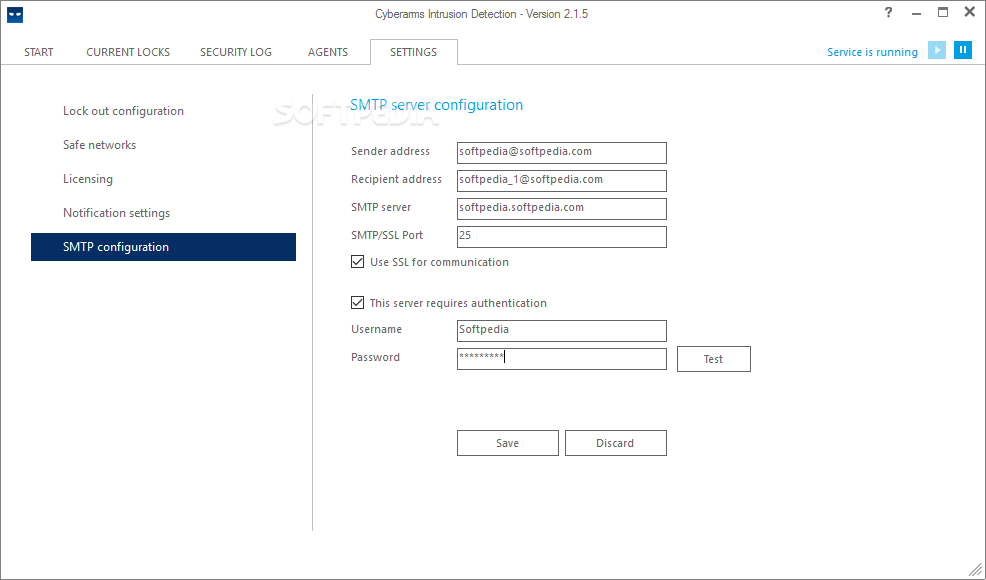This screenshot has width=986, height=580.
Task: Open the Licensing settings section
Action: tap(88, 179)
